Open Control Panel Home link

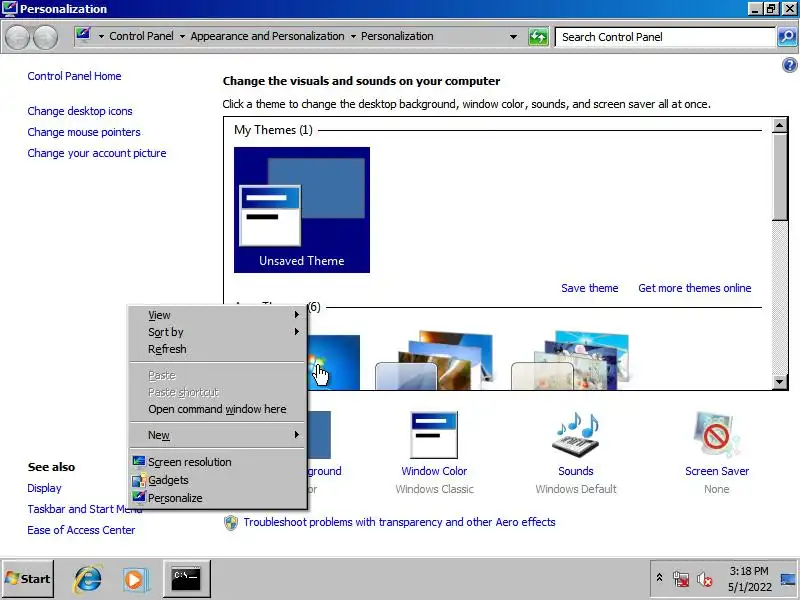coord(74,76)
